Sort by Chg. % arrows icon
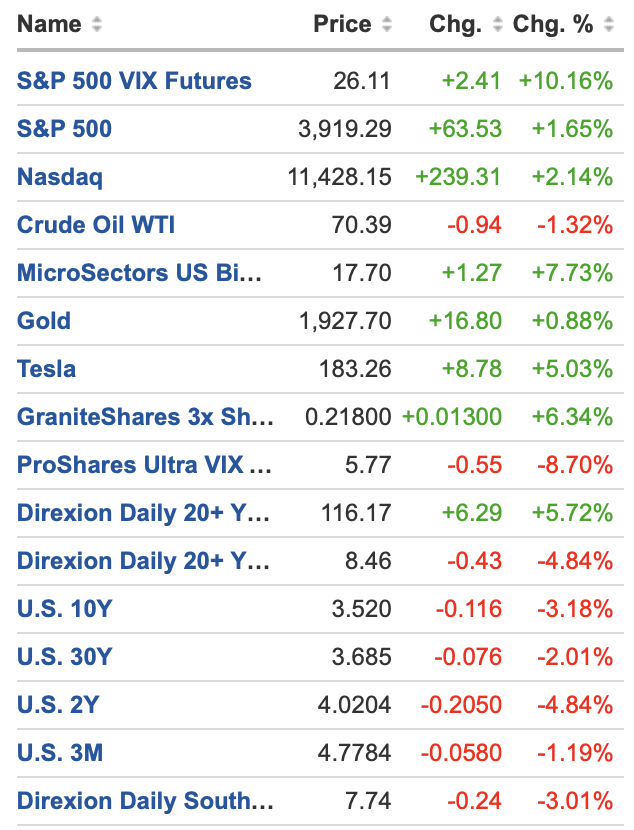 pyautogui.click(x=609, y=25)
